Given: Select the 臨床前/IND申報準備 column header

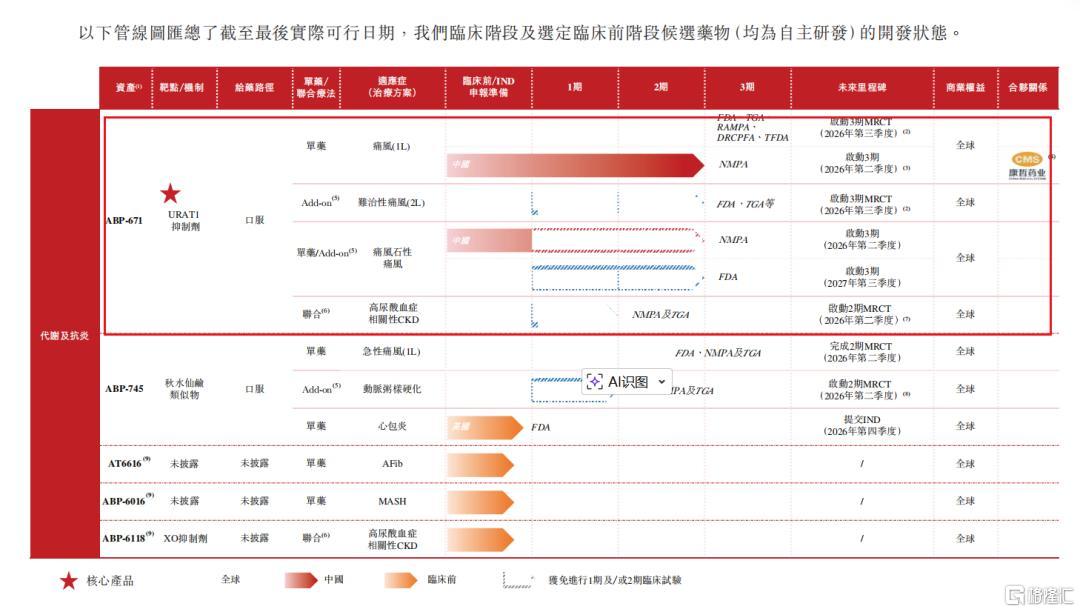Looking at the screenshot, I should coord(488,87).
